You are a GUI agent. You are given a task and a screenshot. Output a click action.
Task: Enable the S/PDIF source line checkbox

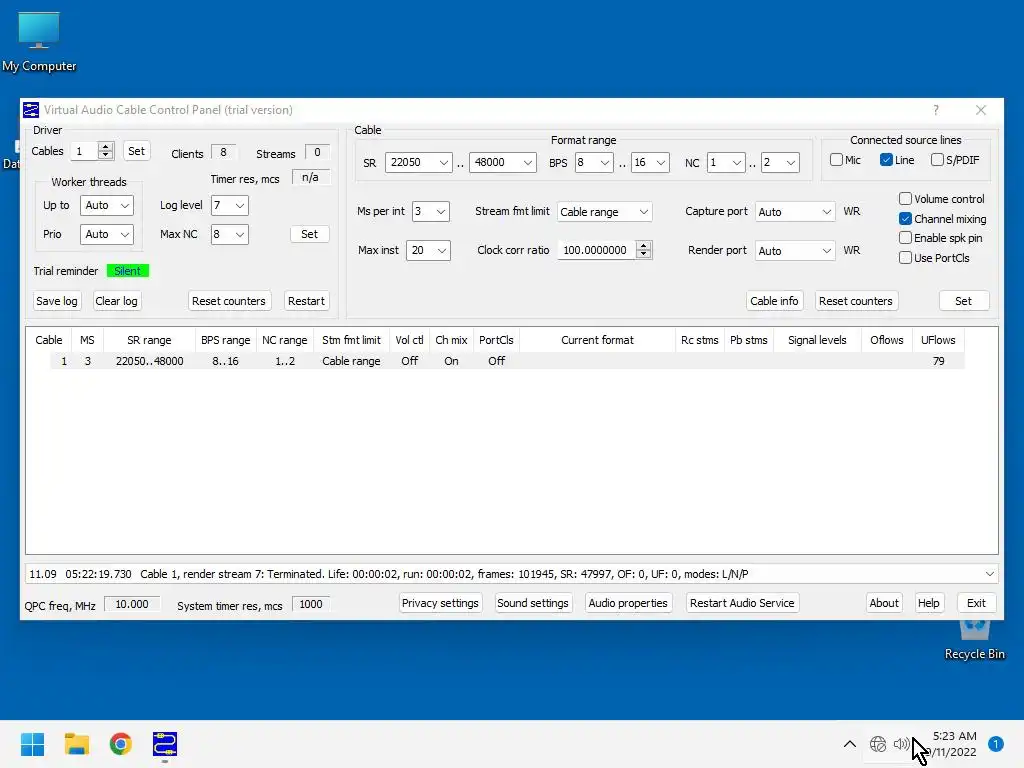[937, 159]
